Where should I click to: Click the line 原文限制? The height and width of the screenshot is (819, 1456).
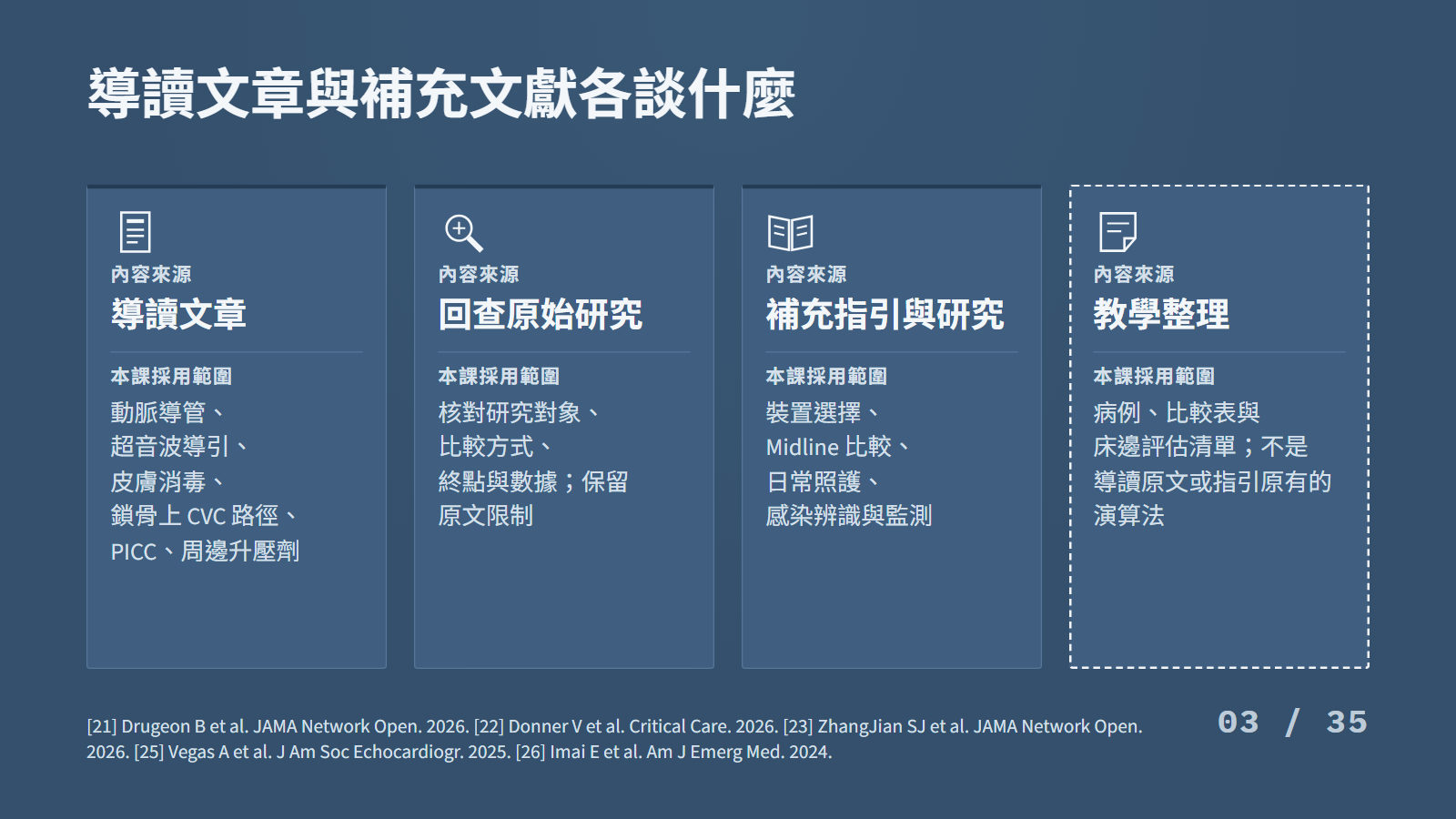point(486,516)
